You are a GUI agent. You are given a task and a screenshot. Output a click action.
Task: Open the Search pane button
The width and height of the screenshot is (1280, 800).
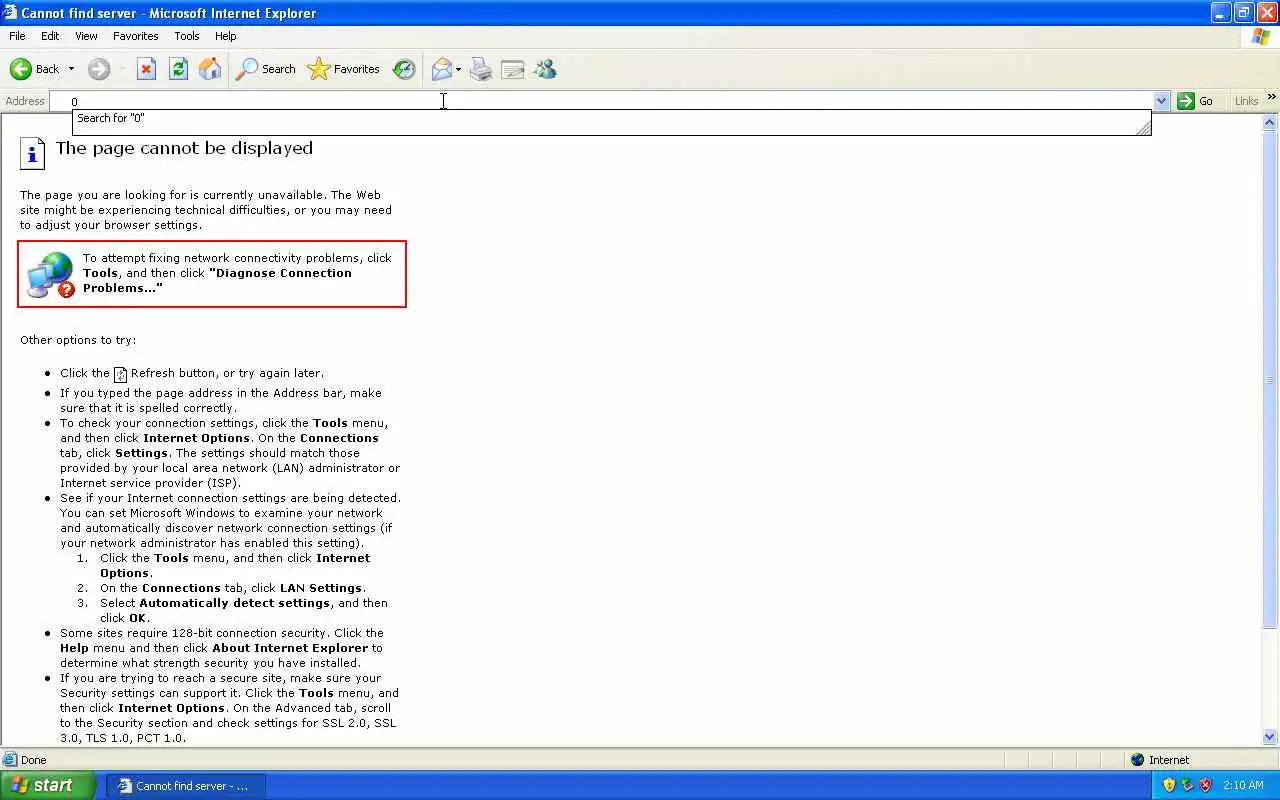[265, 69]
